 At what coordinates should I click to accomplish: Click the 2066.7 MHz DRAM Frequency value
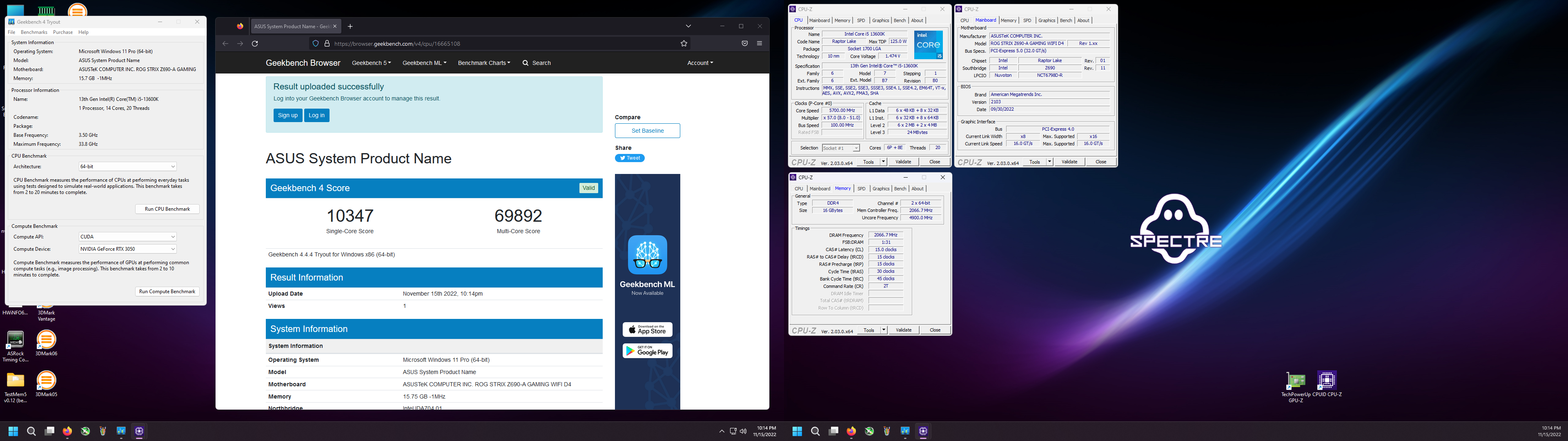click(886, 235)
